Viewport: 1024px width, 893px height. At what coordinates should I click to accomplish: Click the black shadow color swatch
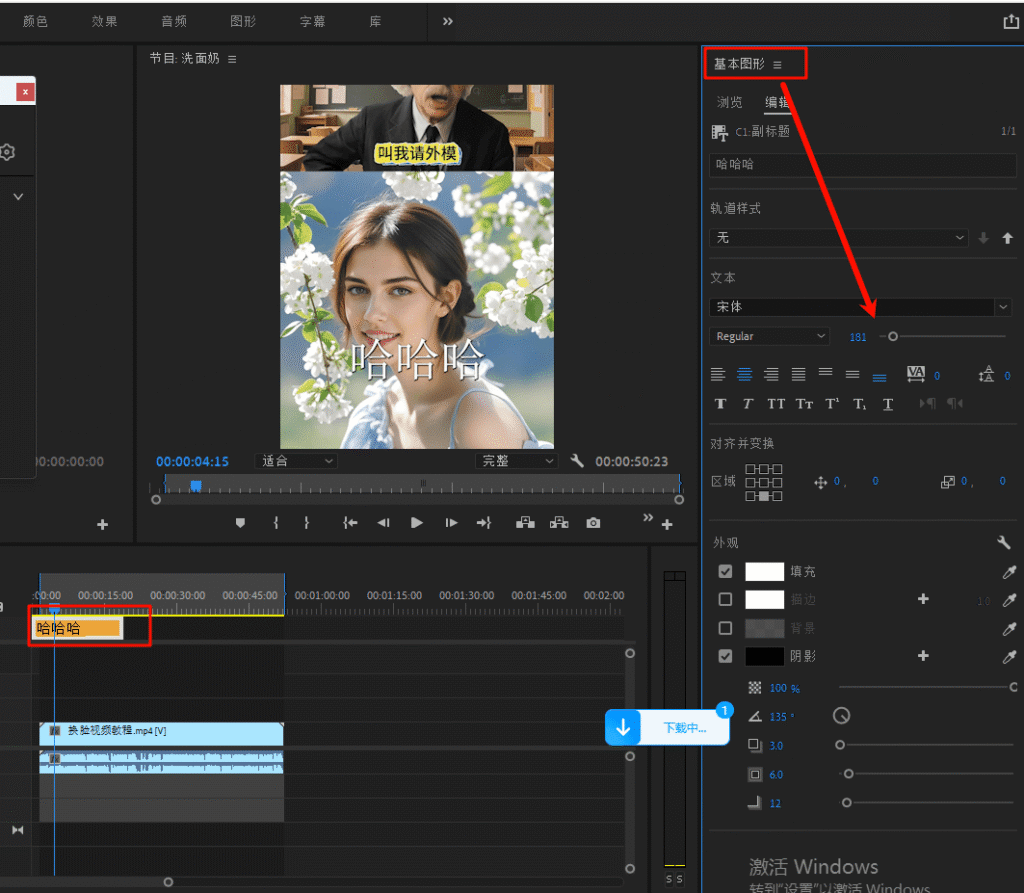click(x=764, y=657)
